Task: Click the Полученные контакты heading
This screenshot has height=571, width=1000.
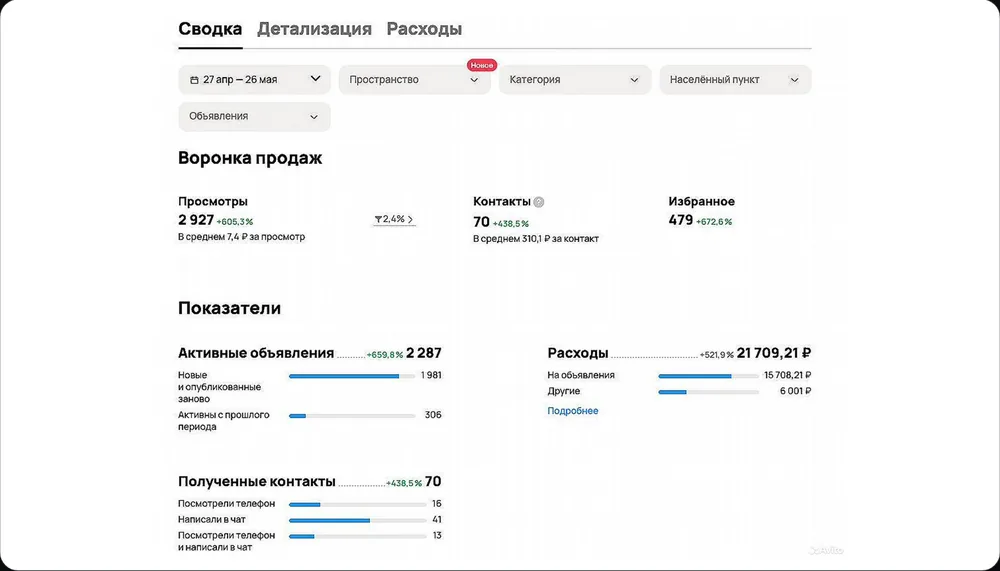Action: click(256, 482)
